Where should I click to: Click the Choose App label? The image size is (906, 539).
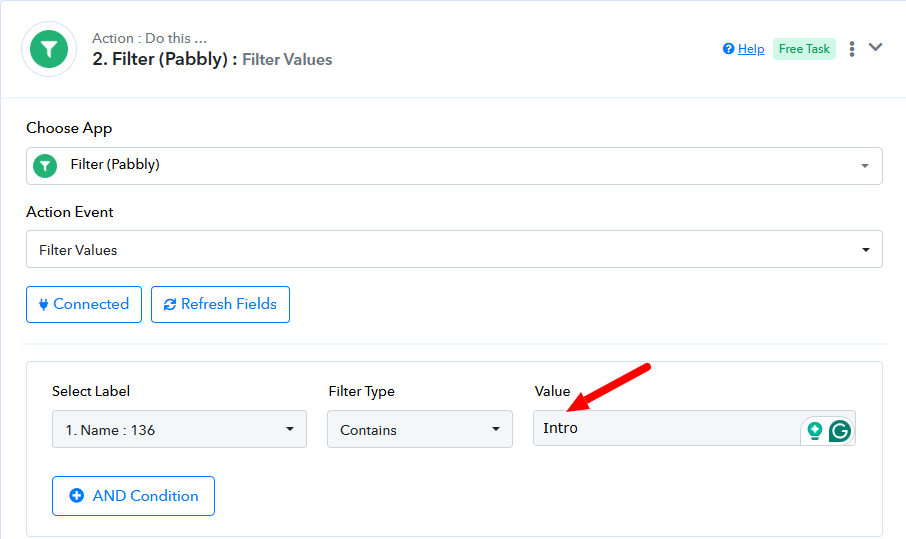point(69,128)
